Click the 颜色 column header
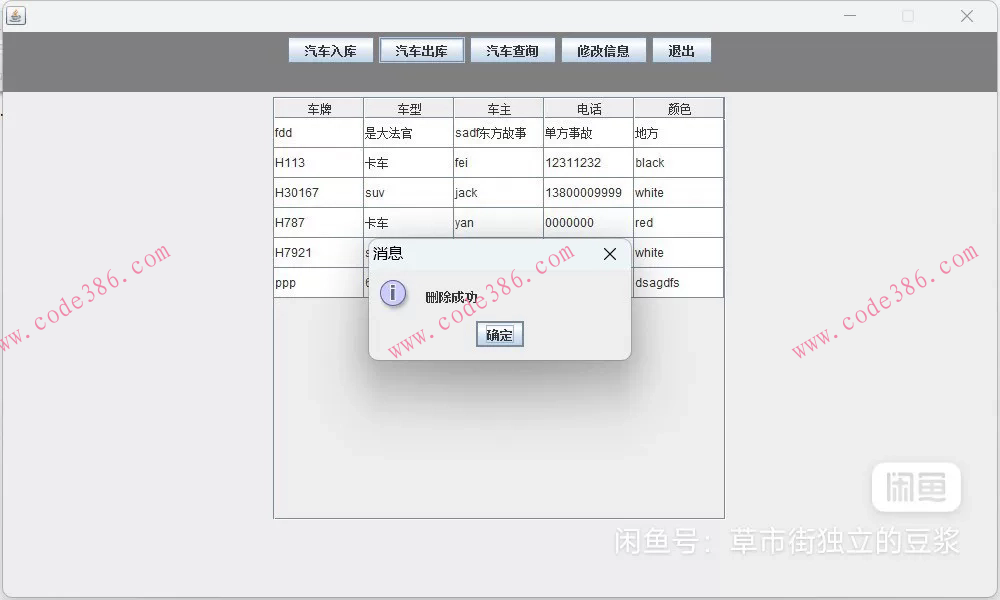 pos(678,107)
